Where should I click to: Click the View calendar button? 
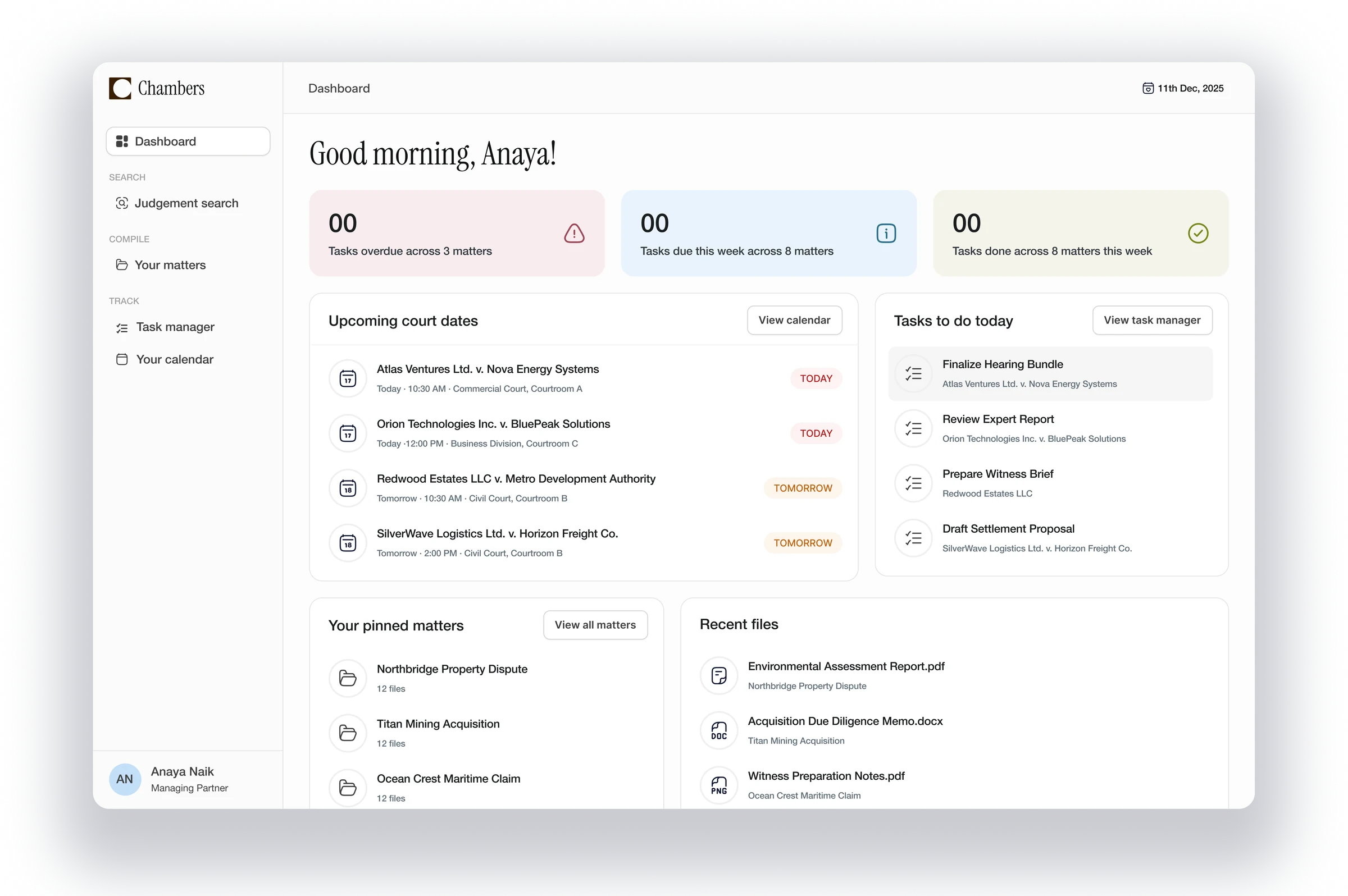click(794, 321)
